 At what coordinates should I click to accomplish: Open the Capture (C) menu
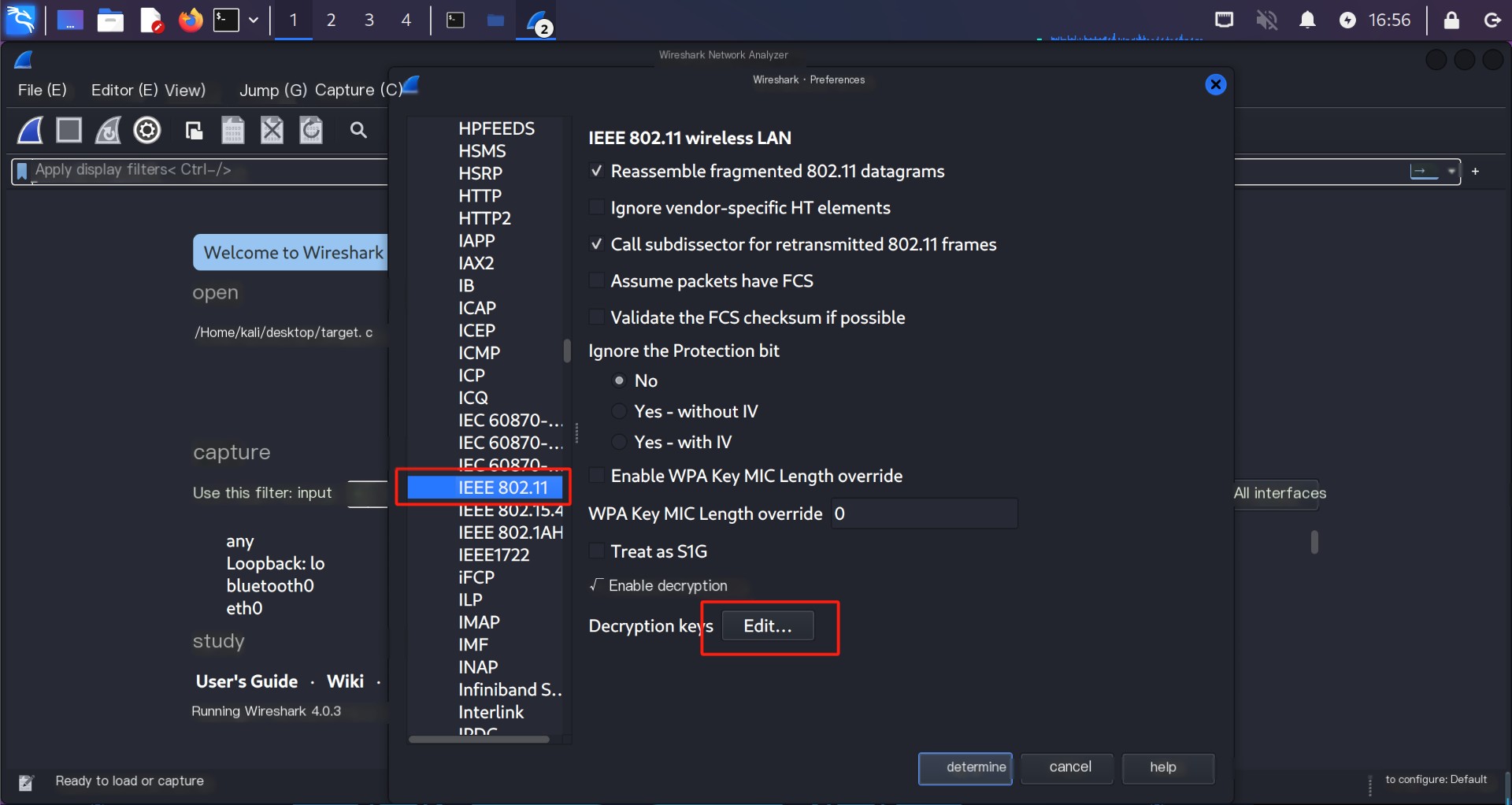[x=358, y=90]
